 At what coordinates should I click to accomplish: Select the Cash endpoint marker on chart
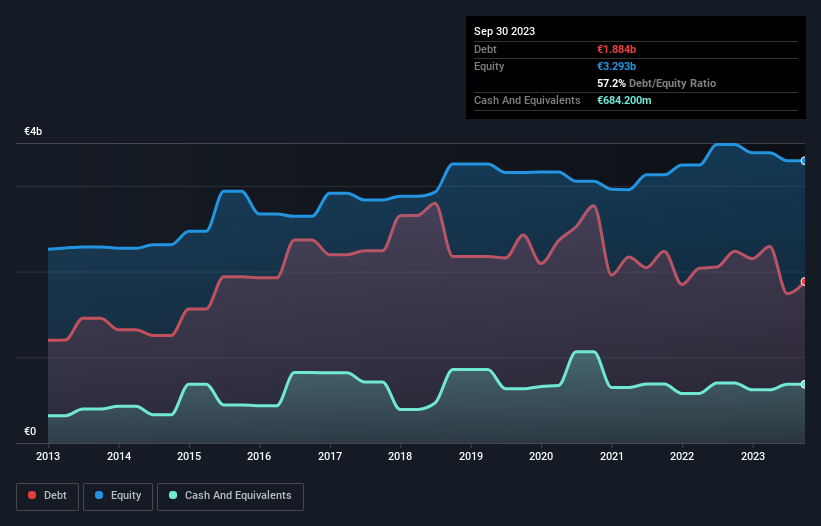click(804, 384)
